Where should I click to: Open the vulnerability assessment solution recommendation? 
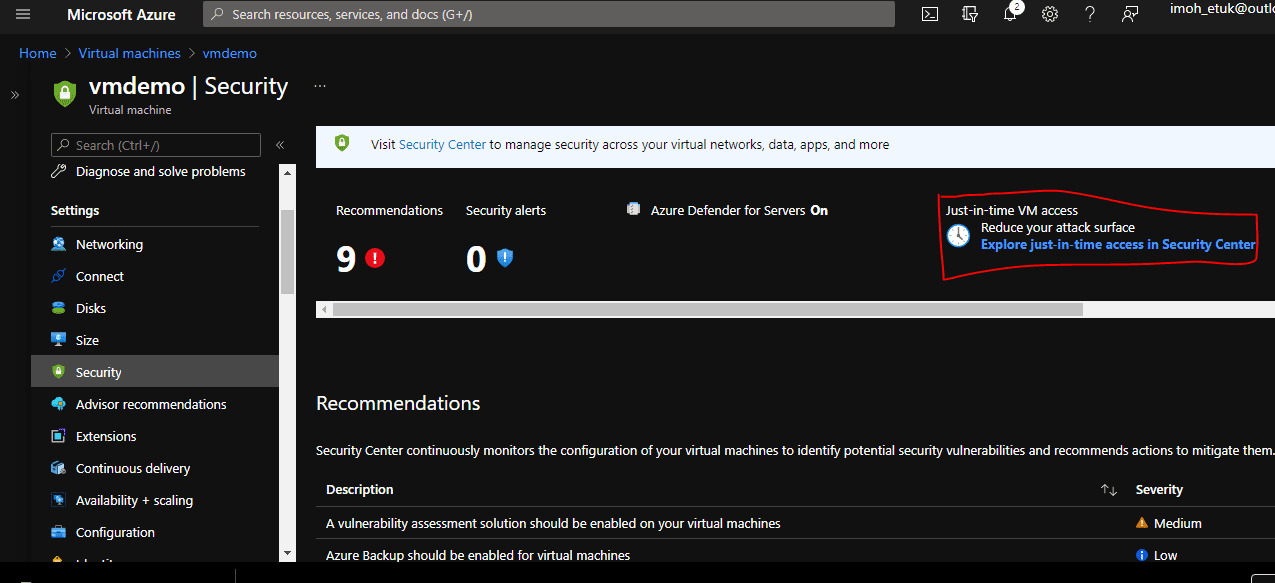tap(553, 523)
